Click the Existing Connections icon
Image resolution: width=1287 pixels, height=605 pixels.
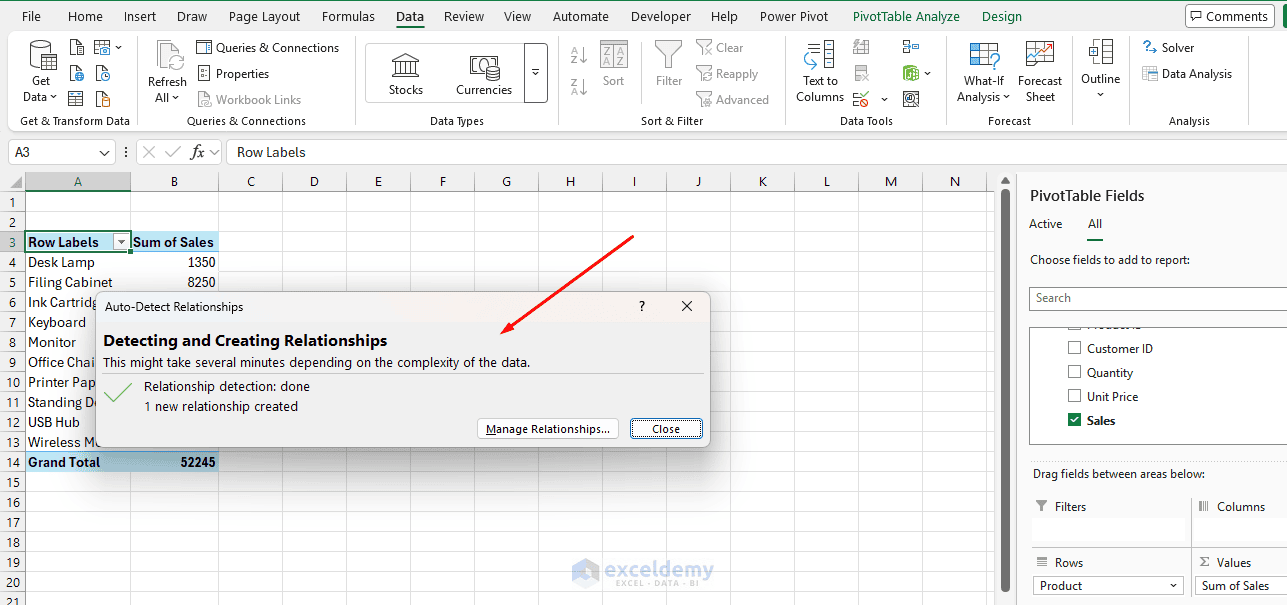(102, 99)
